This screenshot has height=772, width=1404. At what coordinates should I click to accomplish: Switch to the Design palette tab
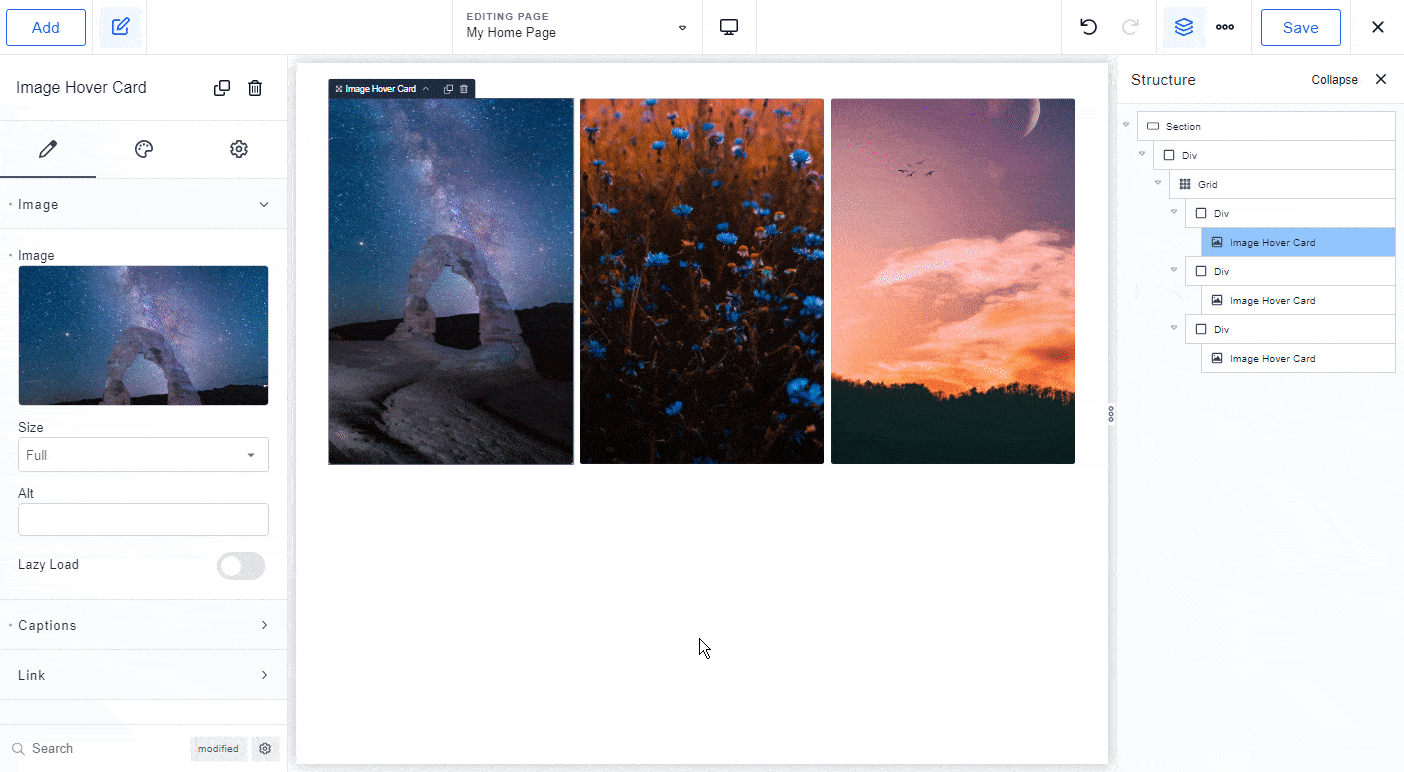tap(144, 149)
